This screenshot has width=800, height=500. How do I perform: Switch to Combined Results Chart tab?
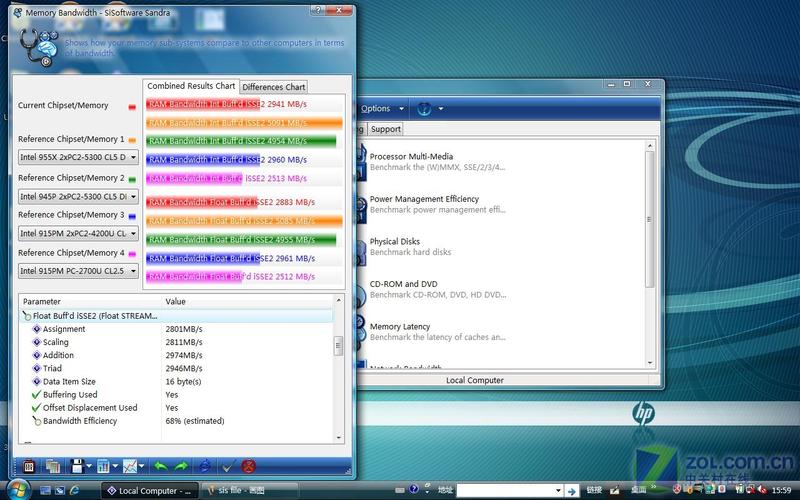coord(191,86)
